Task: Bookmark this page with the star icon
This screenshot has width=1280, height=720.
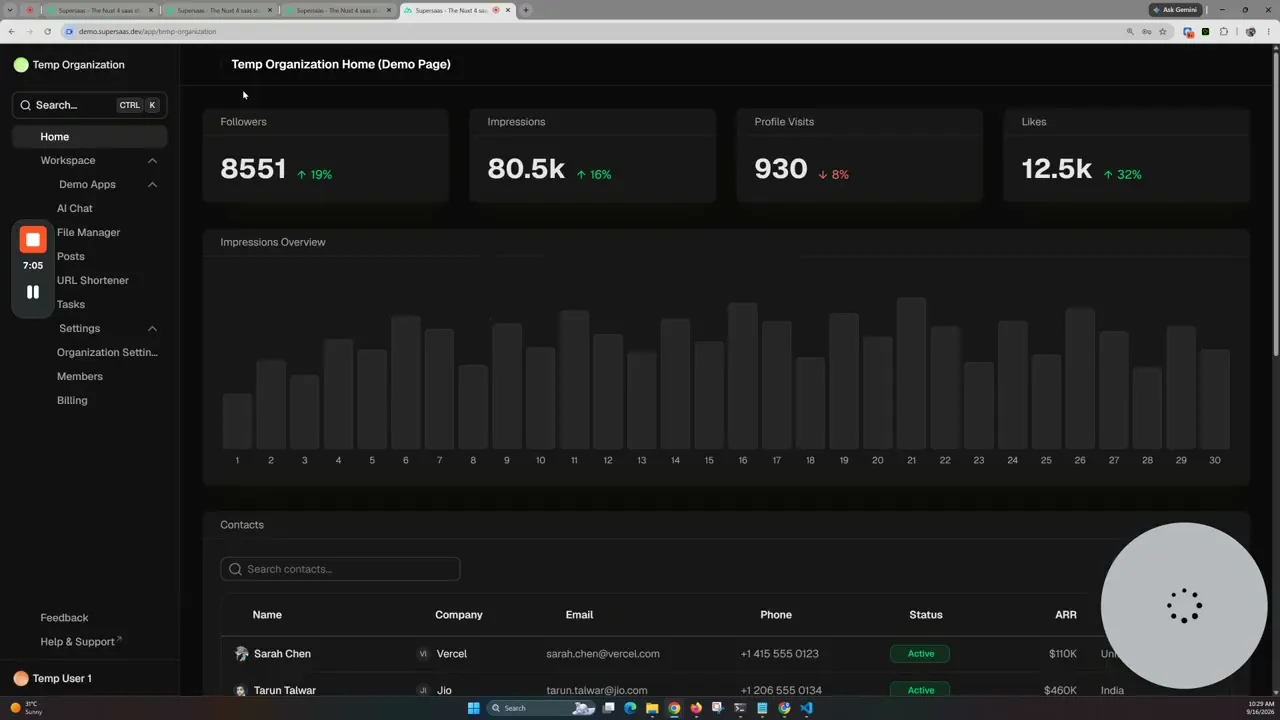Action: point(1162,32)
